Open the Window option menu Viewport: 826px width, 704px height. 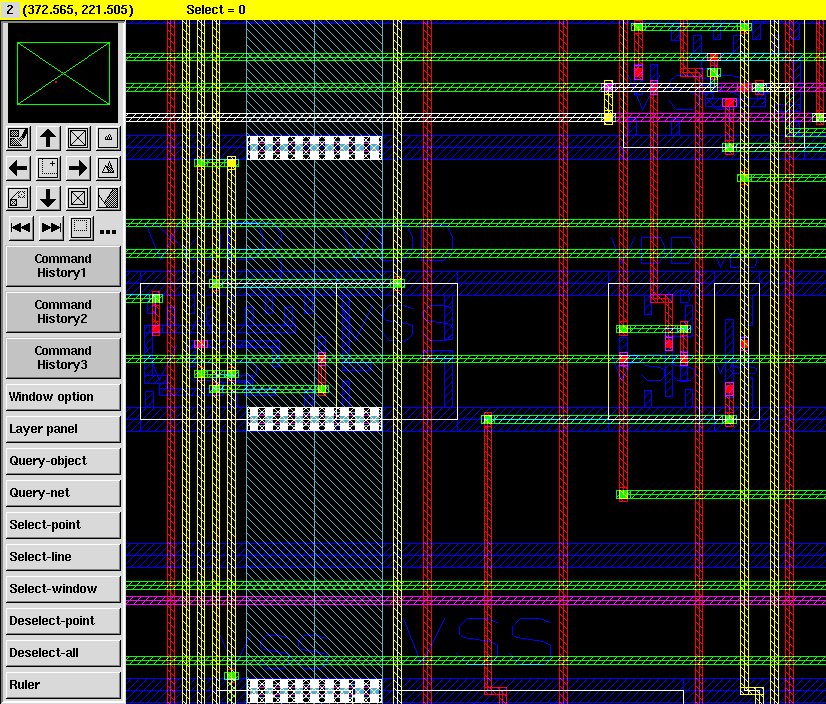[x=63, y=397]
